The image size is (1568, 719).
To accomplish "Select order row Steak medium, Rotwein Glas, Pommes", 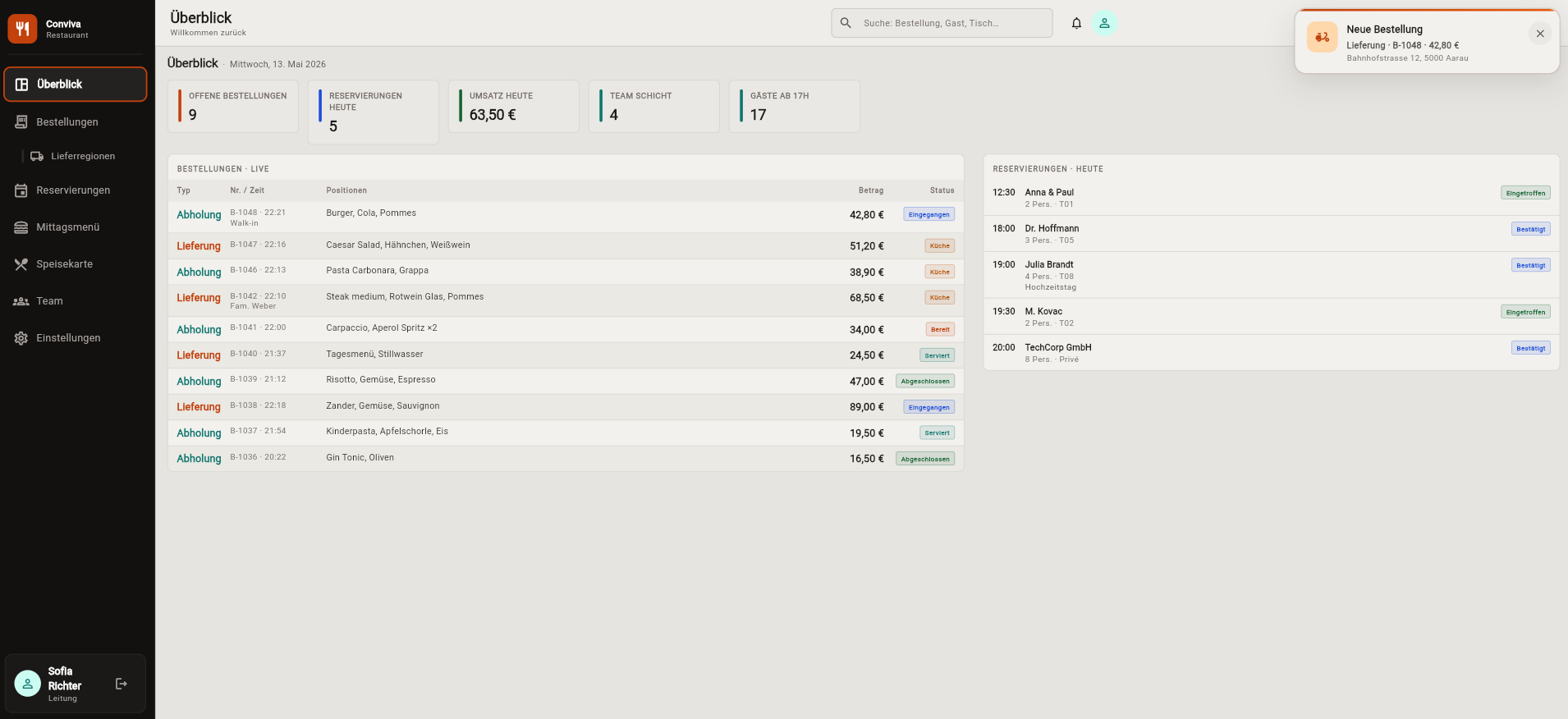I will 566,300.
